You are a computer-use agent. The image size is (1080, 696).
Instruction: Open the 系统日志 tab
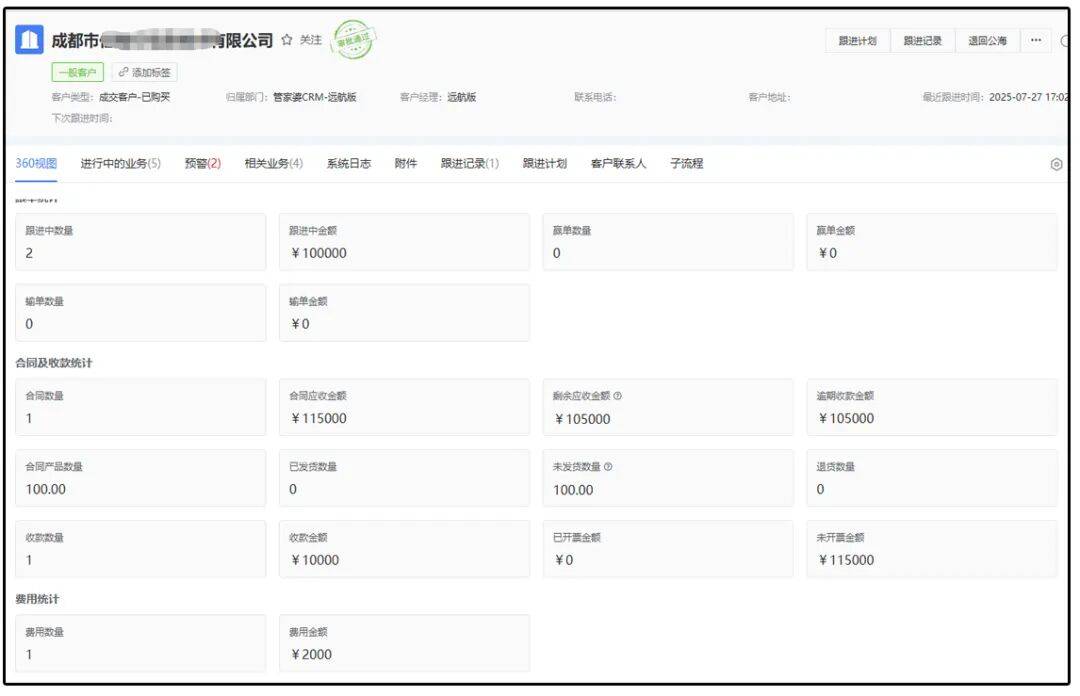(349, 163)
